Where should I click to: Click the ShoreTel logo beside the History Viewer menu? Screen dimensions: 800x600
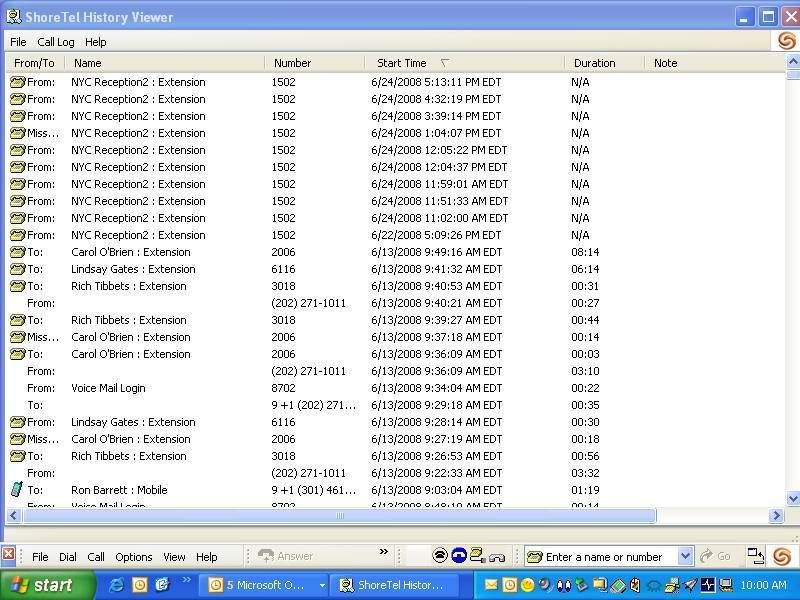point(786,41)
